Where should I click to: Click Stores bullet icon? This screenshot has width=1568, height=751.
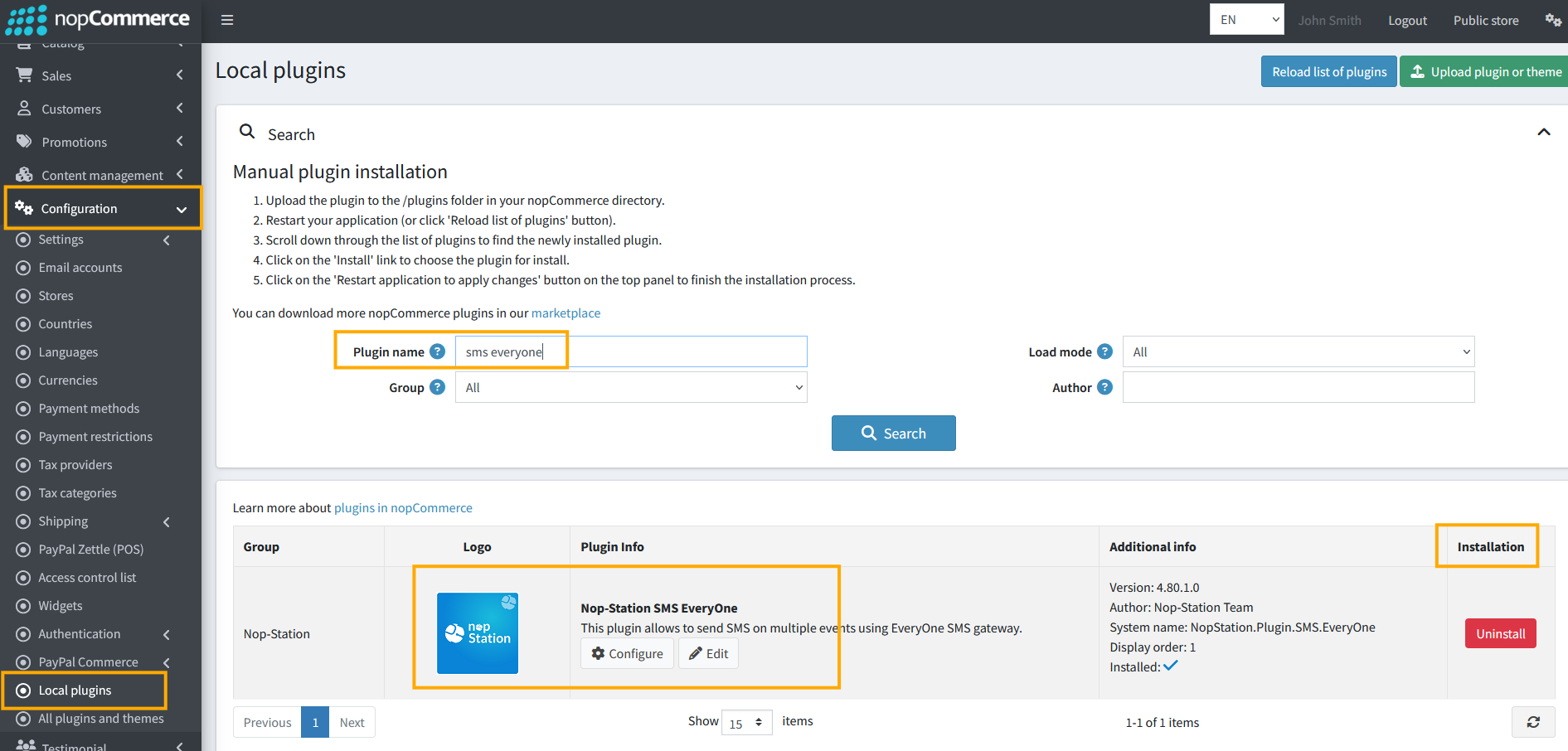tap(23, 296)
